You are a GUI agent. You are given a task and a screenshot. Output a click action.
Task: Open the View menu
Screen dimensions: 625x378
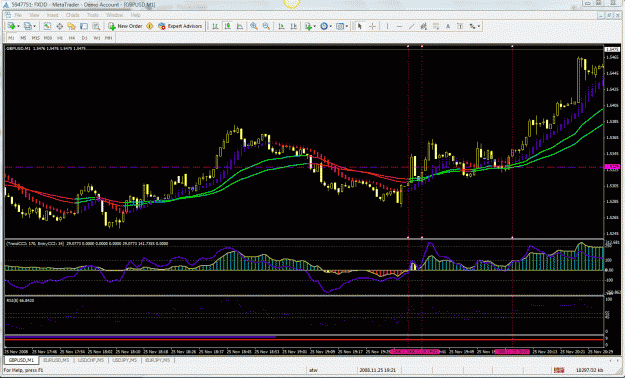34,15
